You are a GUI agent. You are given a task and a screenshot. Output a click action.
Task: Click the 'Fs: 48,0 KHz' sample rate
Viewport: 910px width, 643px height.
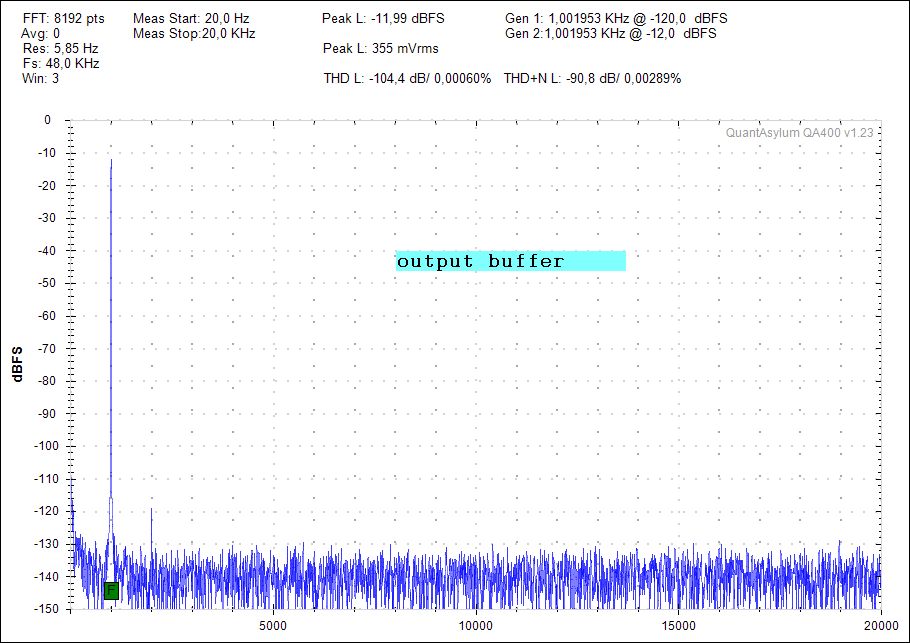point(61,64)
